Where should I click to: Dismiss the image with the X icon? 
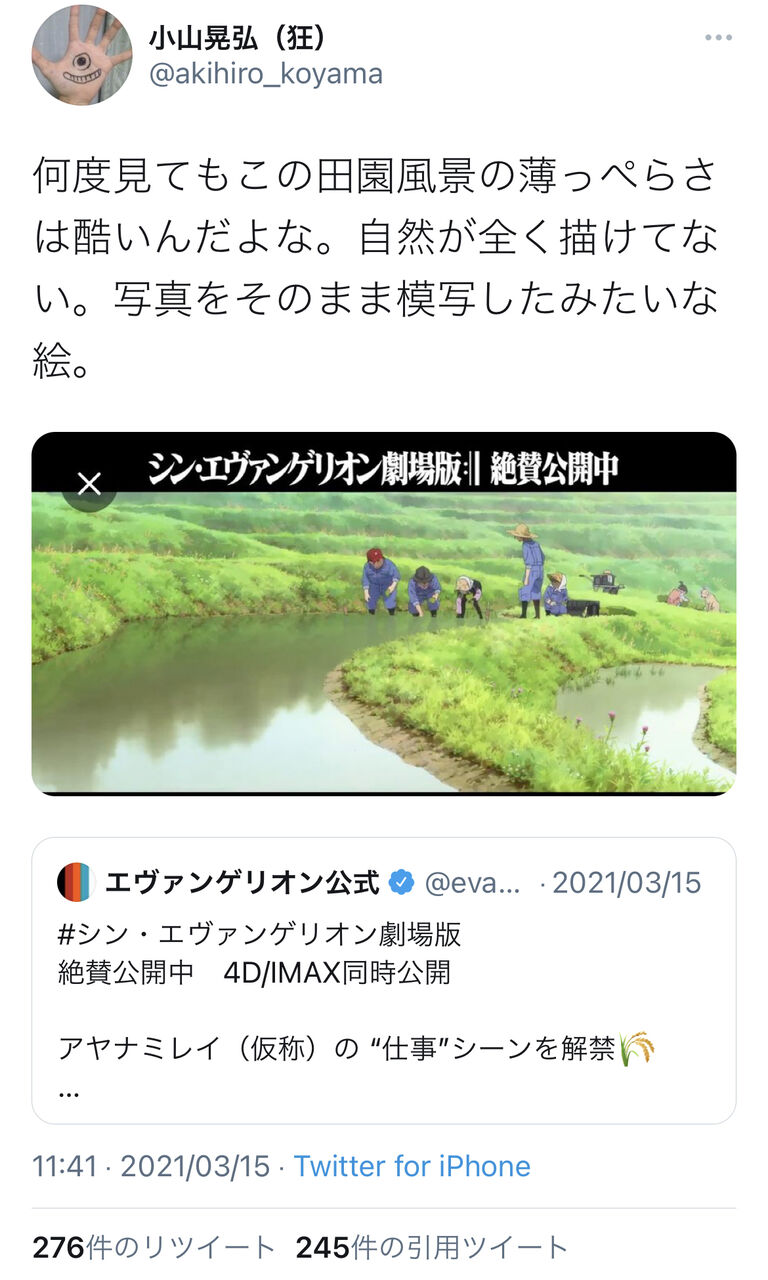(x=89, y=484)
